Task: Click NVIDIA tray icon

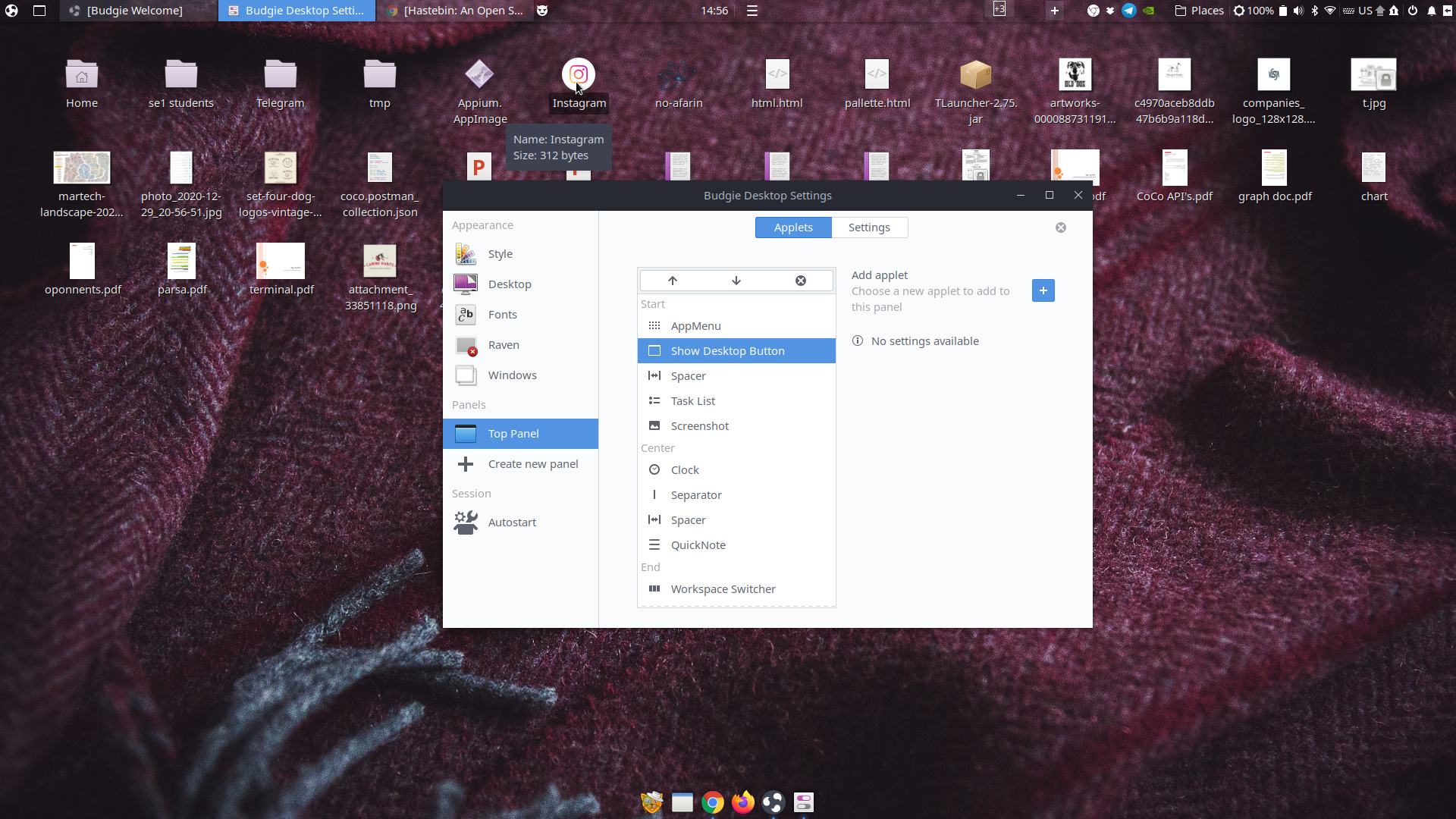Action: coord(1148,11)
